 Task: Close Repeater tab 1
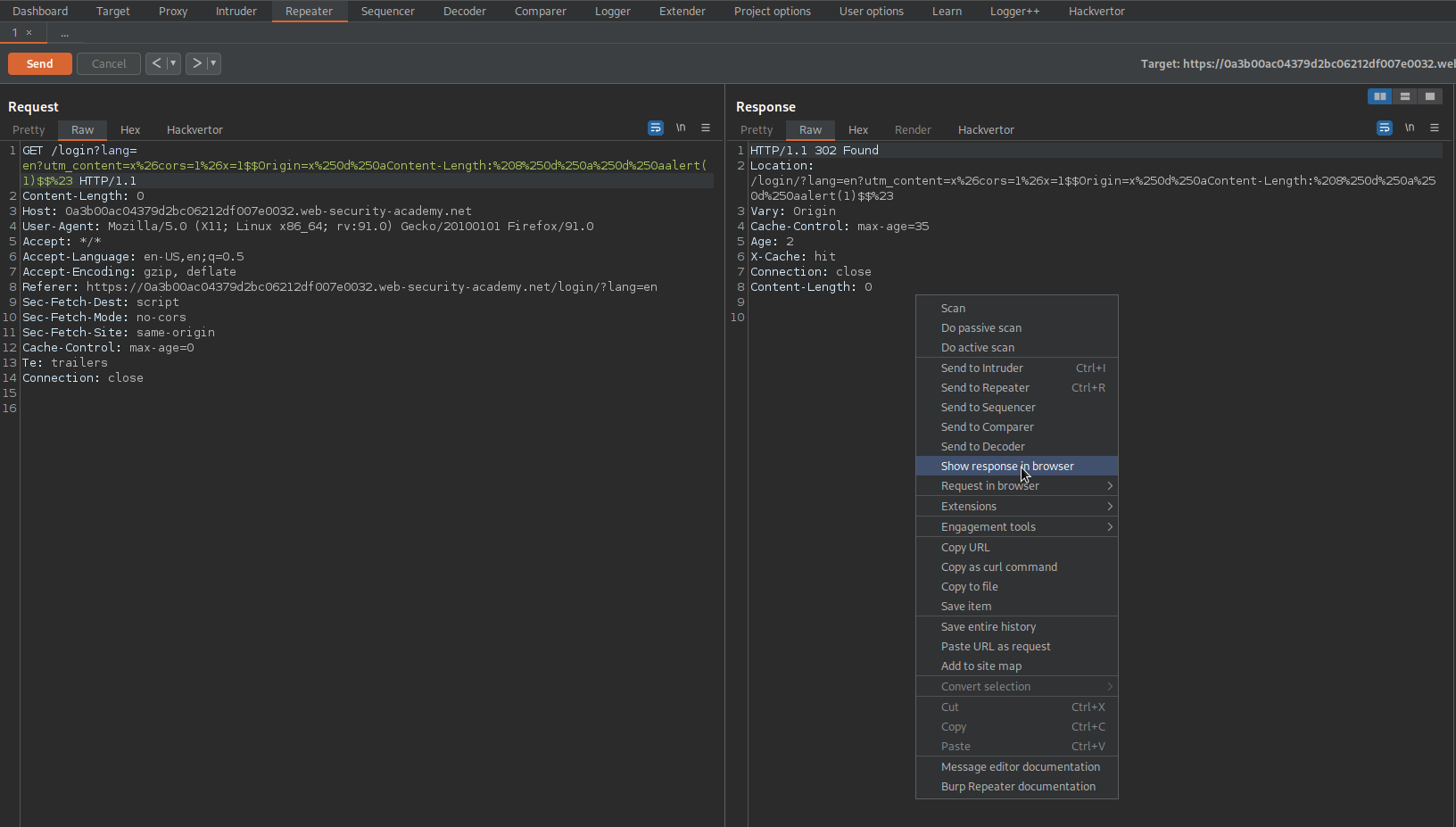point(29,33)
